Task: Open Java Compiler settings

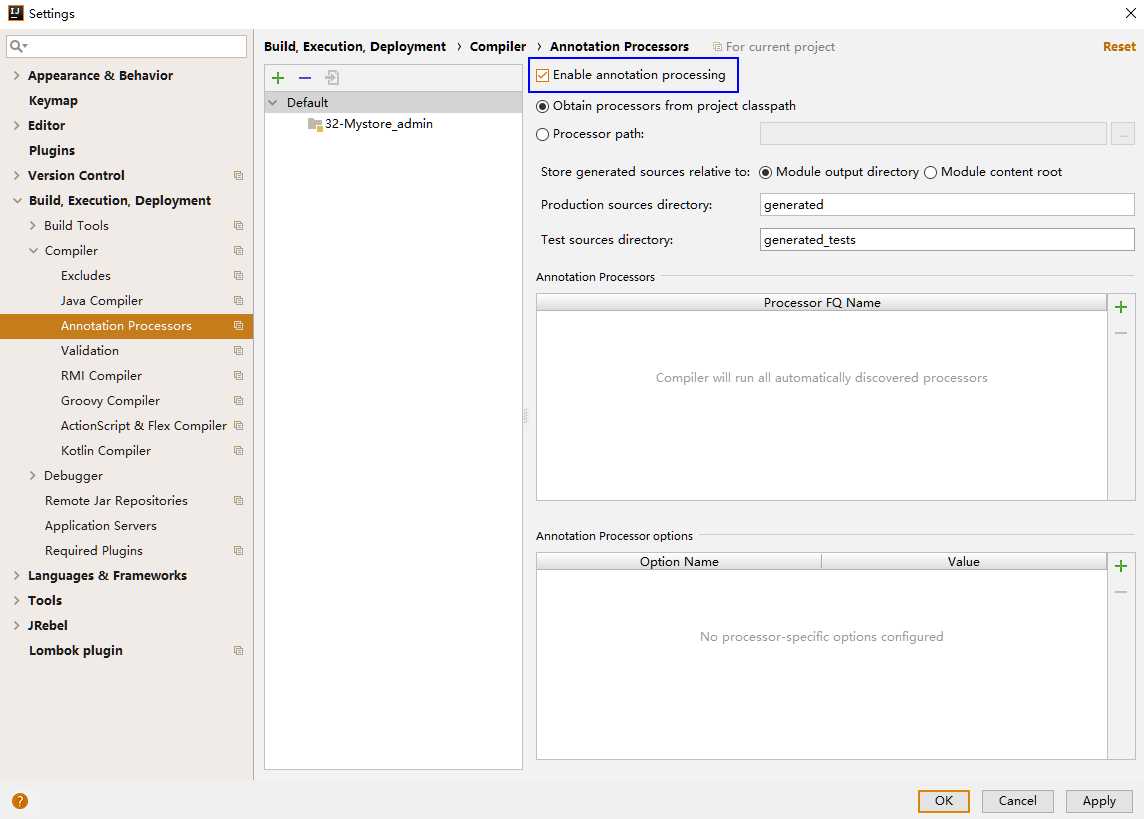Action: 101,300
